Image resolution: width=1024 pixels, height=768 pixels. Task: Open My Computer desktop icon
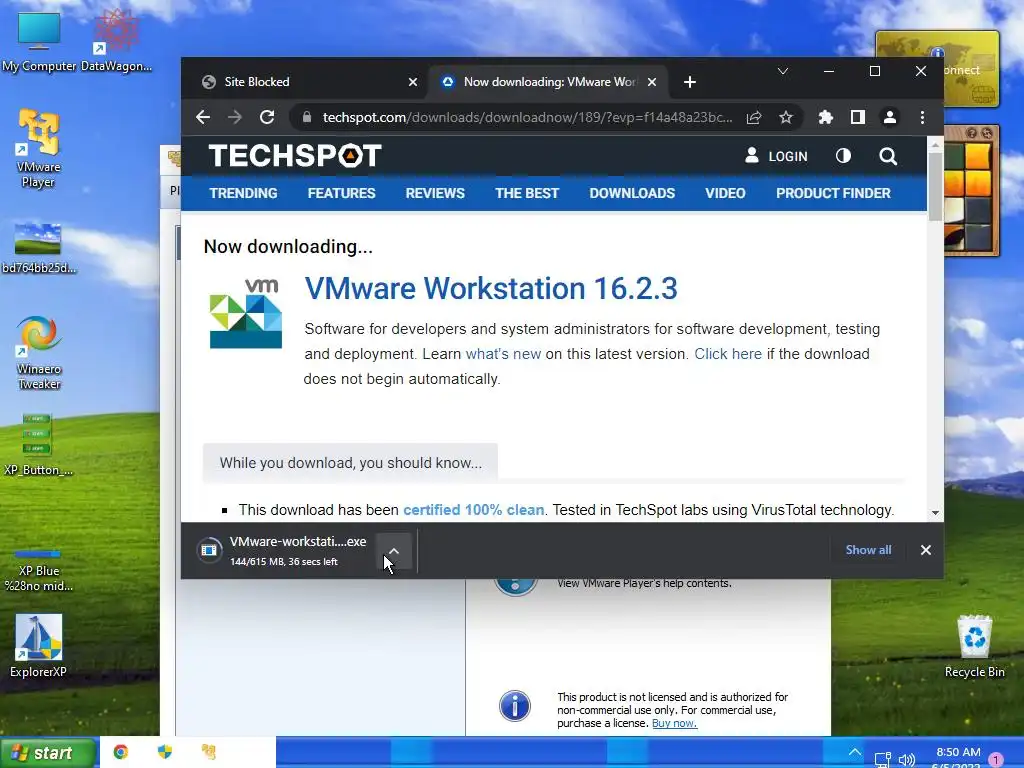tap(39, 42)
